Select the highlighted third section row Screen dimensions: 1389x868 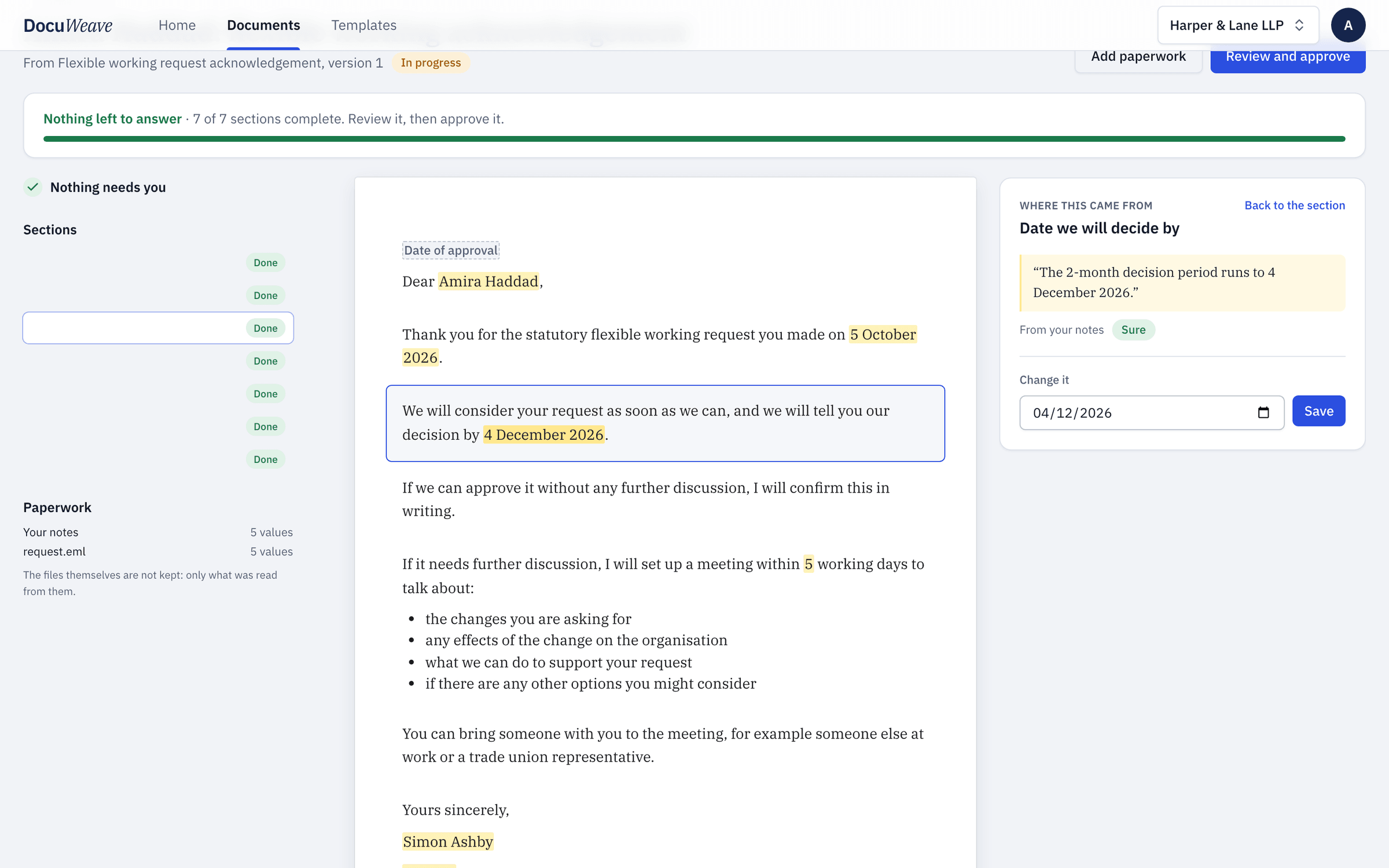[158, 328]
